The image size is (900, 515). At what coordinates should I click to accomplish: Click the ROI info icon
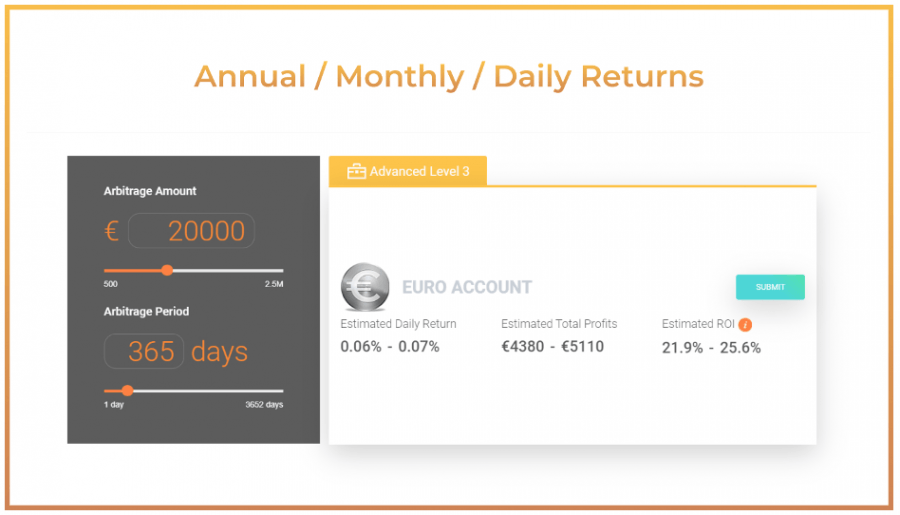pyautogui.click(x=745, y=325)
